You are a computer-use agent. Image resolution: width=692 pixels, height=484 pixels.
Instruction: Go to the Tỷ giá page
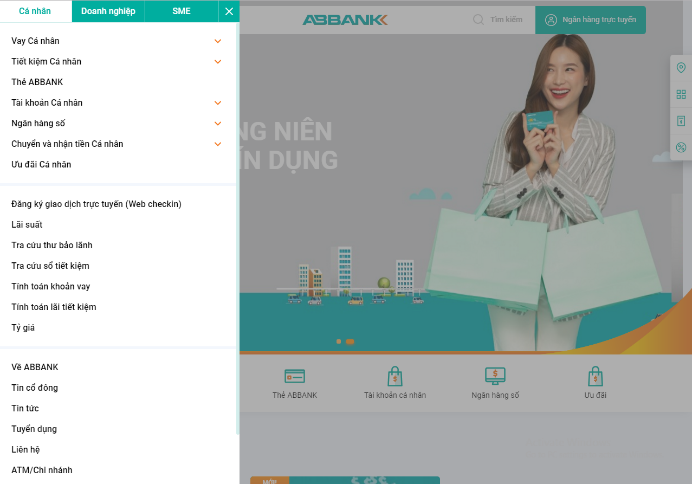tap(23, 328)
